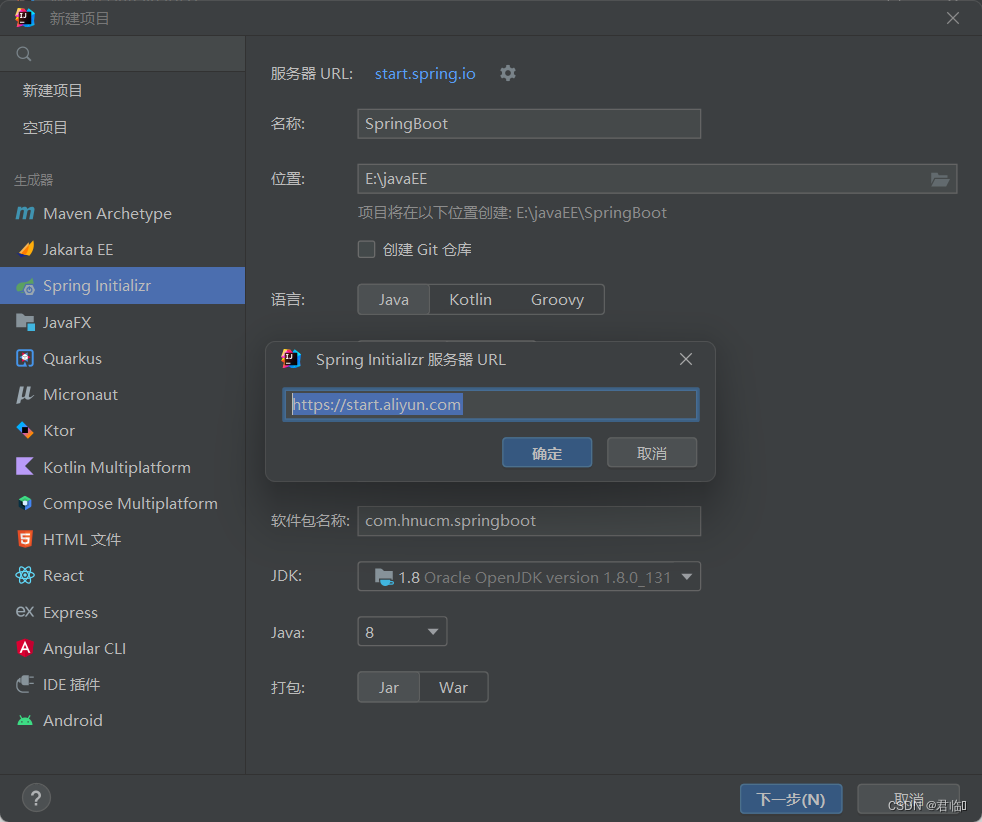Click the Ktor generator icon
Screen dimensions: 982x822
click(x=24, y=430)
